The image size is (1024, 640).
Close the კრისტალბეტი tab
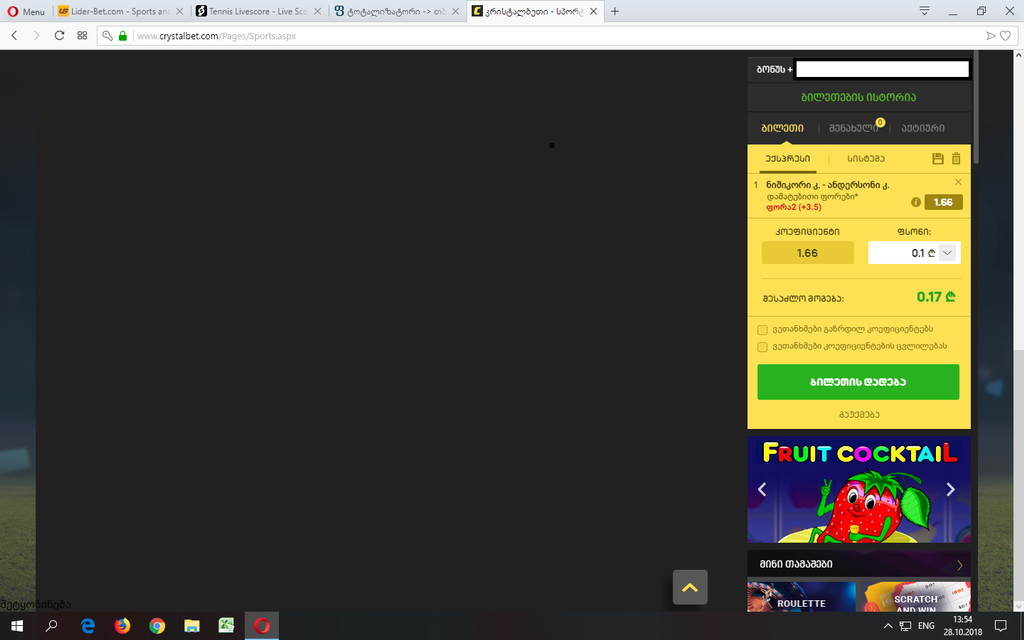pos(594,11)
